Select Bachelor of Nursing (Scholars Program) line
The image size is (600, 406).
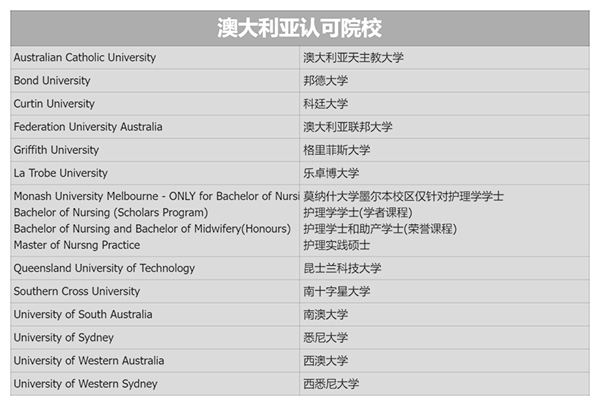pos(111,212)
